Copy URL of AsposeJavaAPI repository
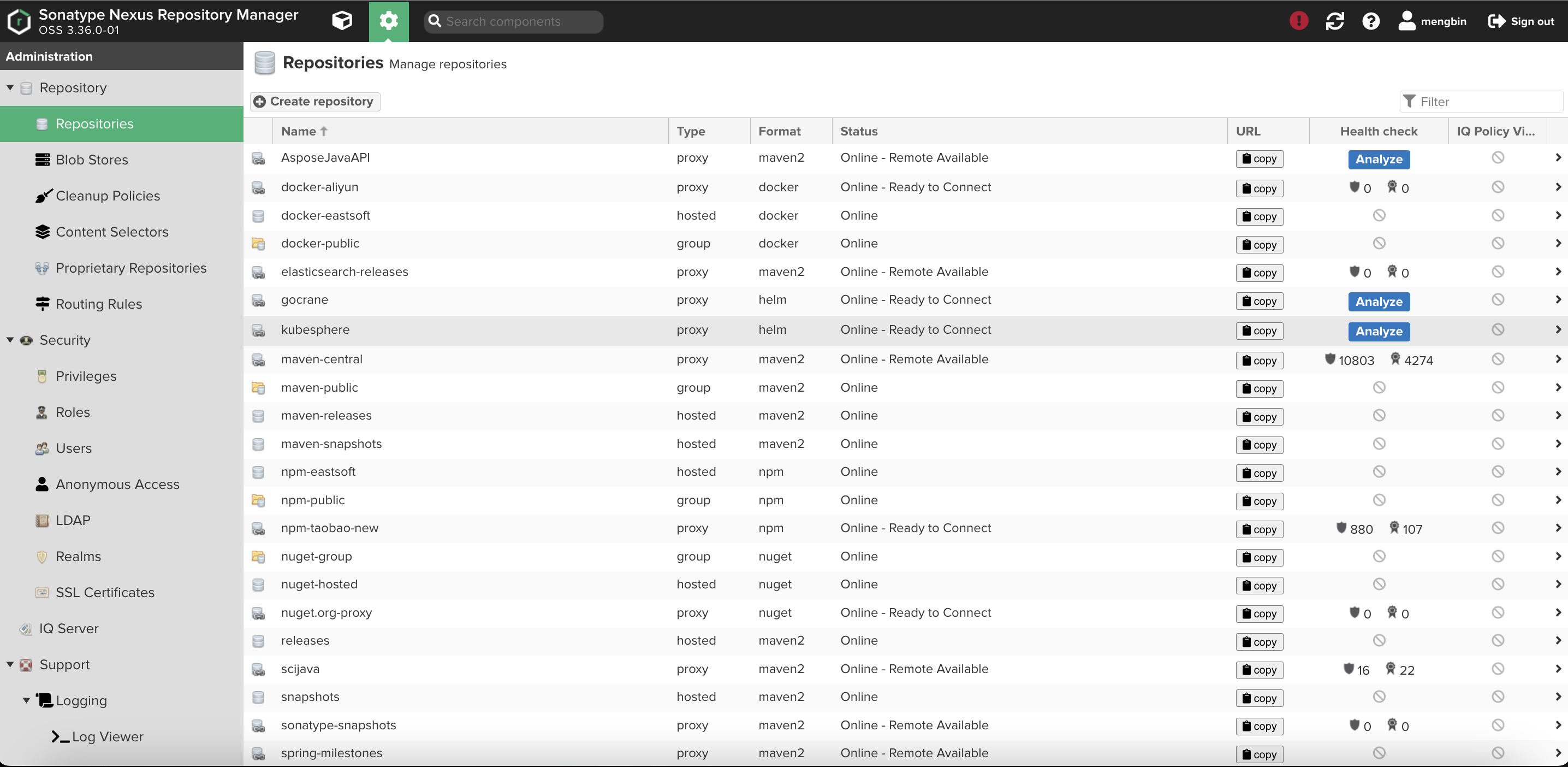The width and height of the screenshot is (1568, 767). [x=1260, y=158]
